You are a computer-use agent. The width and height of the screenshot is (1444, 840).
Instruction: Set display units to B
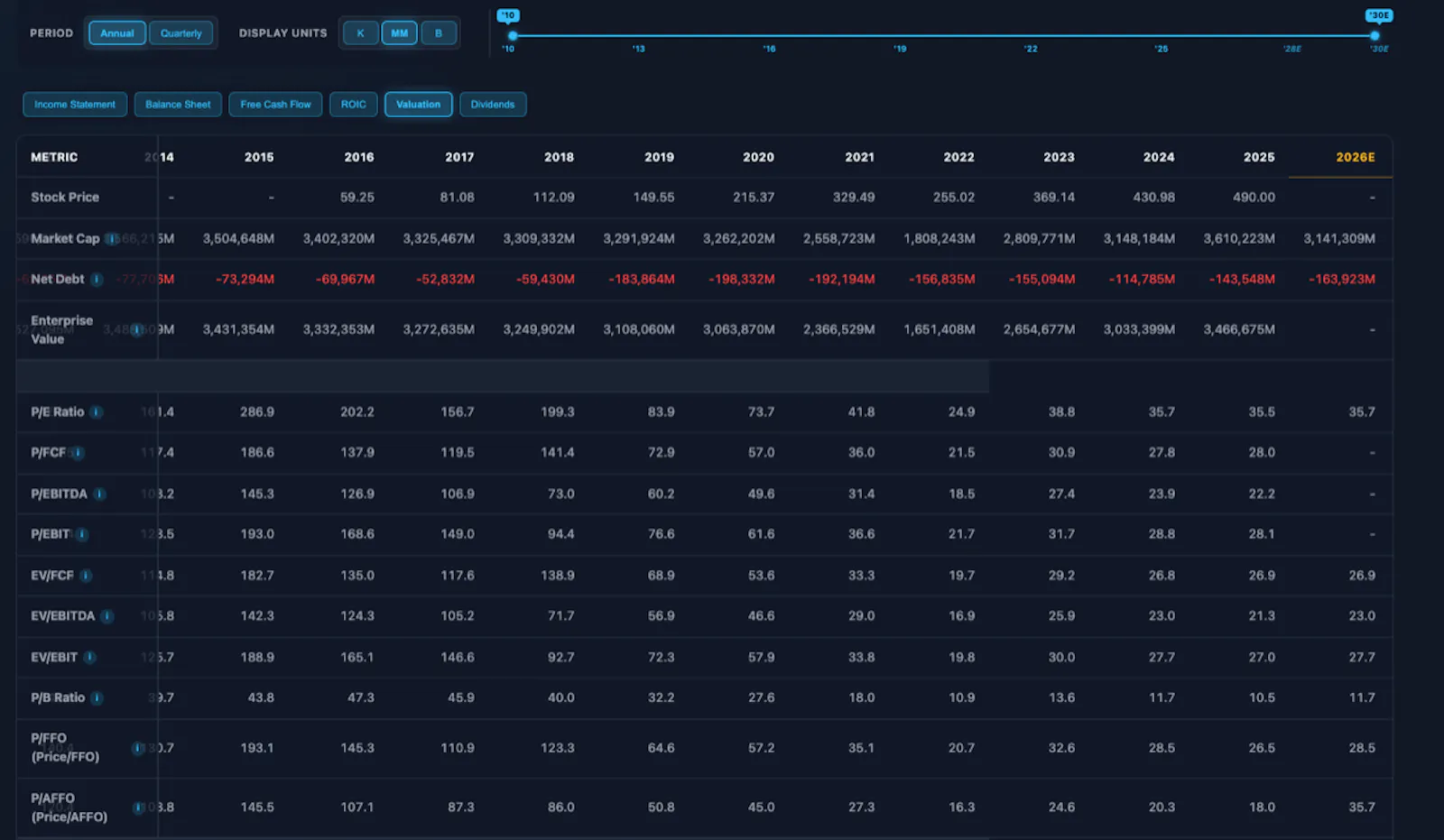point(439,33)
